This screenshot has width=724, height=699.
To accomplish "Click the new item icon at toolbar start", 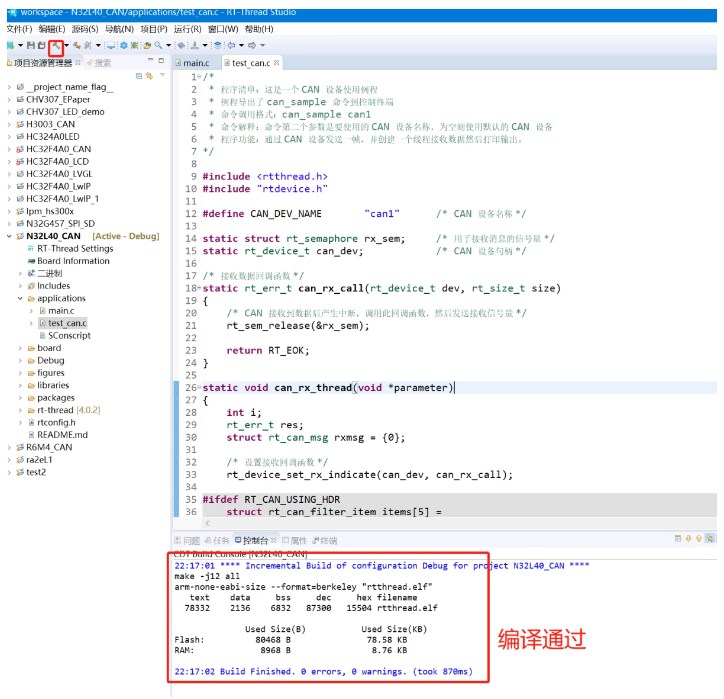I will tap(11, 45).
